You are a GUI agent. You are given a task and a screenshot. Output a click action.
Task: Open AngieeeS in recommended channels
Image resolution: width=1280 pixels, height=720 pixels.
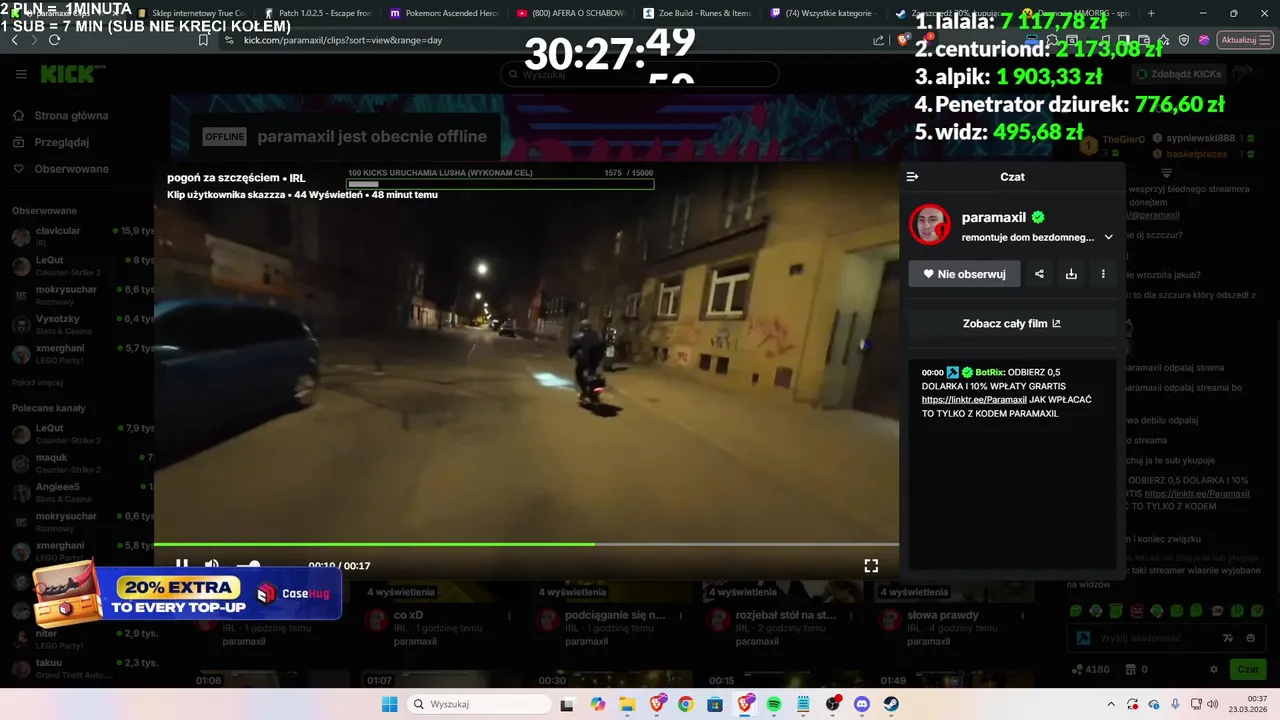(80, 492)
